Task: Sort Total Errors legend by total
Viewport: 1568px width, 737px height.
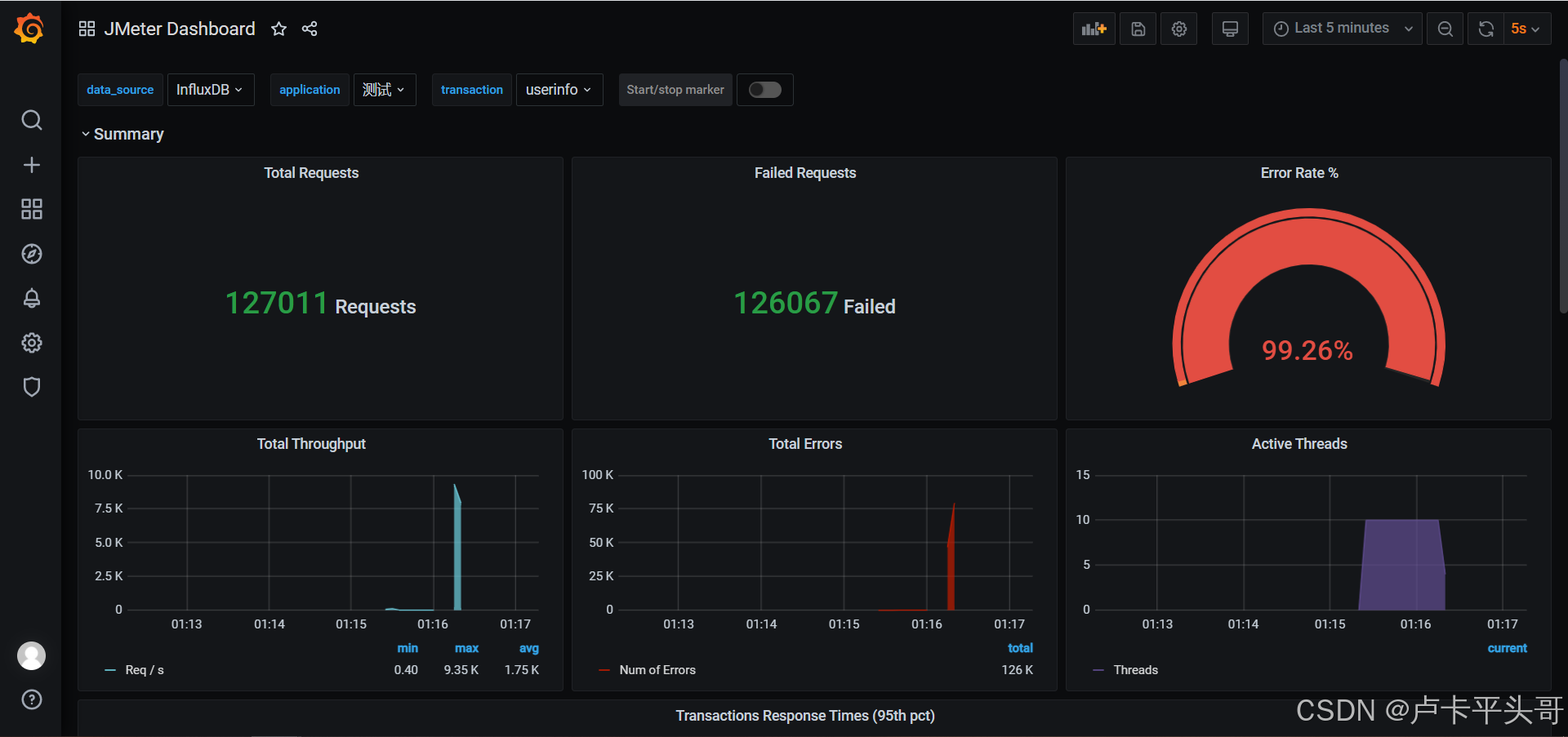Action: (1020, 648)
